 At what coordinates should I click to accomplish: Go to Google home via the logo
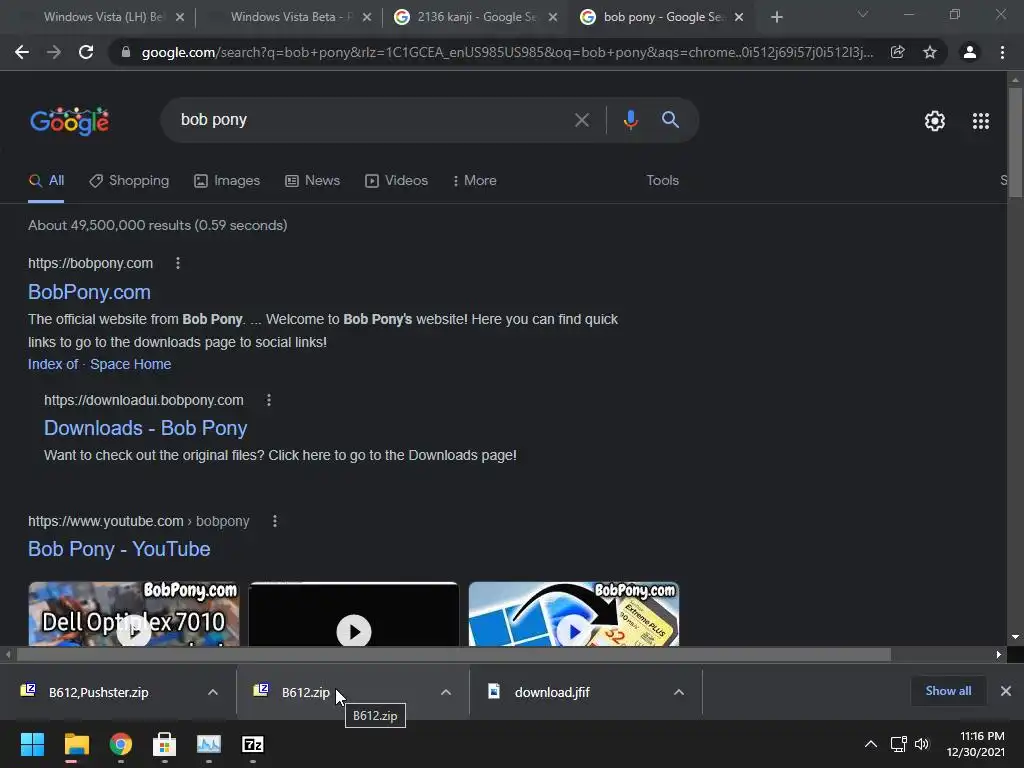tap(70, 121)
